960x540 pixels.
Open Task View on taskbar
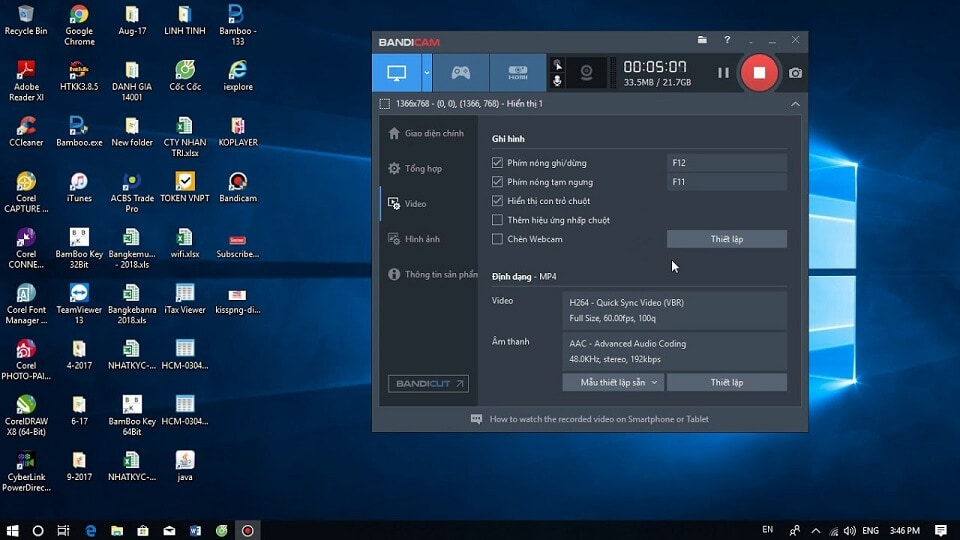(x=63, y=530)
